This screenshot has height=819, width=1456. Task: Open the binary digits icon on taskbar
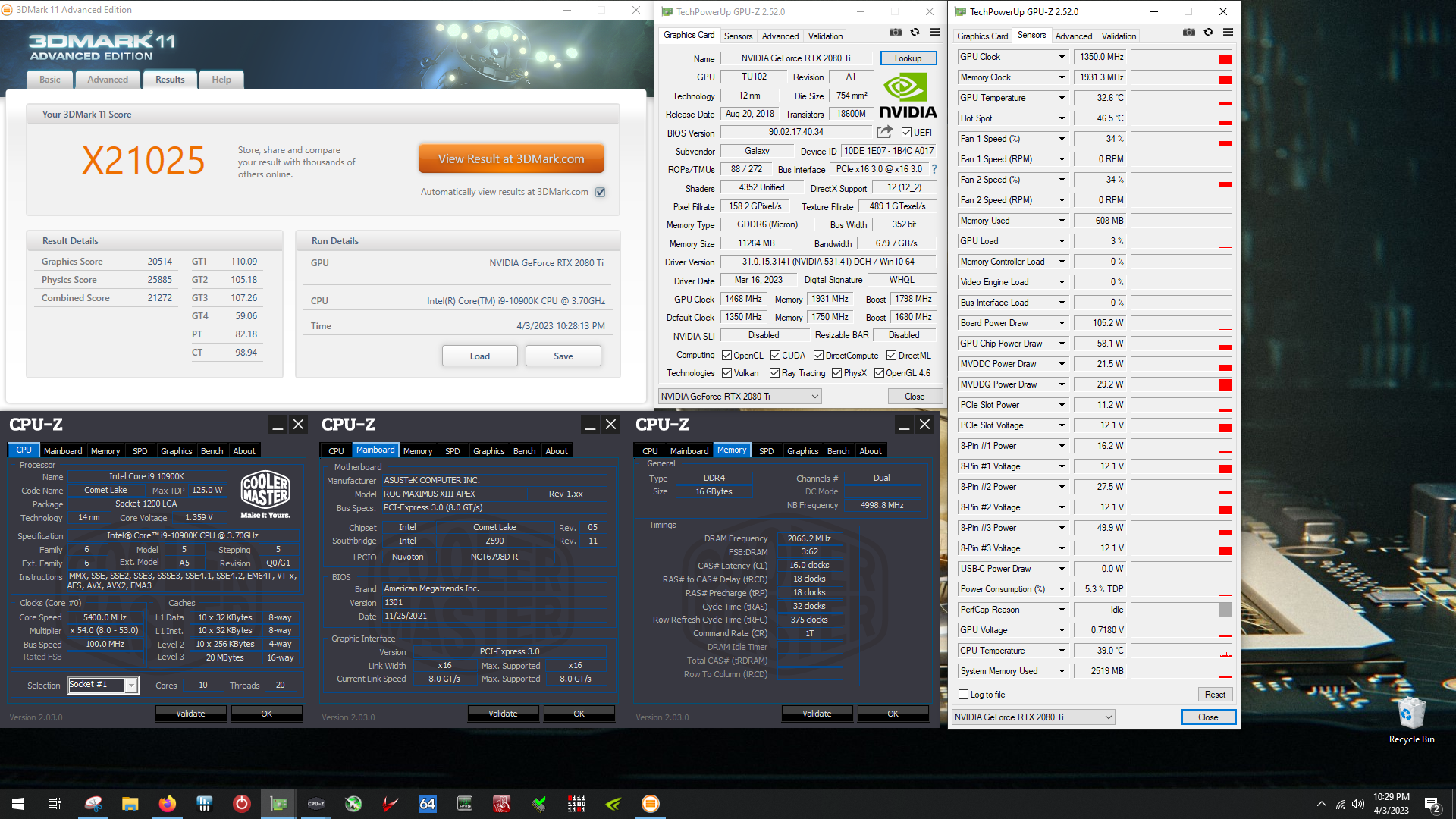(576, 804)
